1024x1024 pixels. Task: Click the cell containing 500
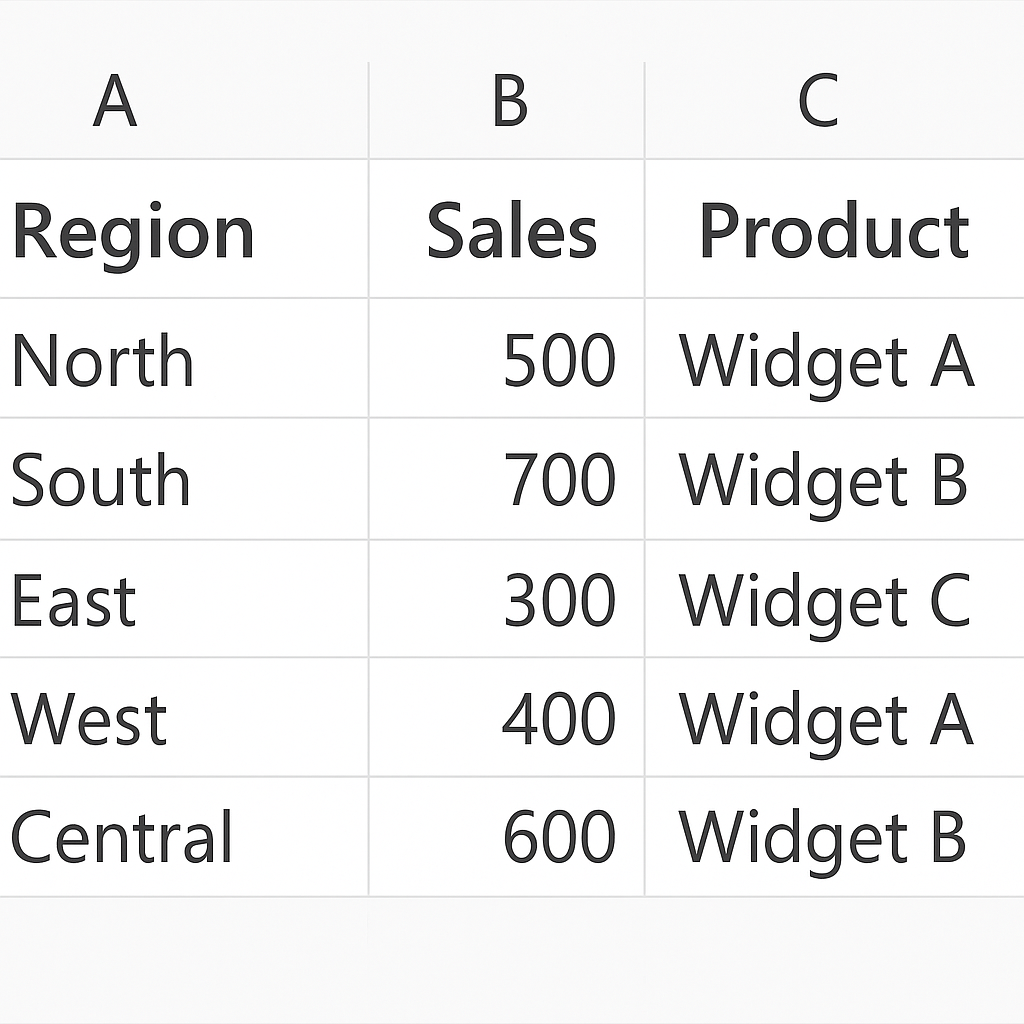coord(558,360)
